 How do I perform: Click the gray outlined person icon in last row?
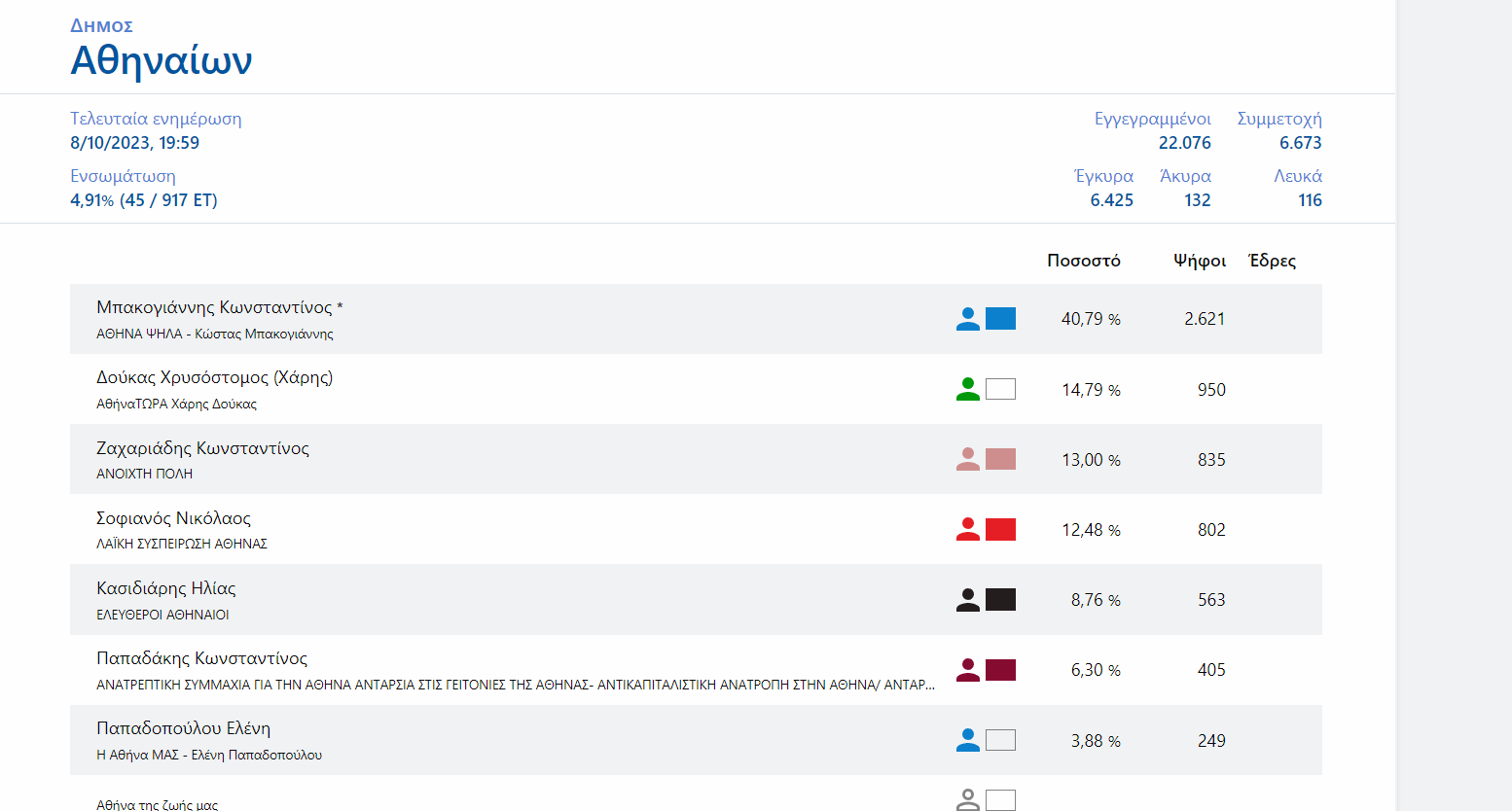tap(967, 800)
